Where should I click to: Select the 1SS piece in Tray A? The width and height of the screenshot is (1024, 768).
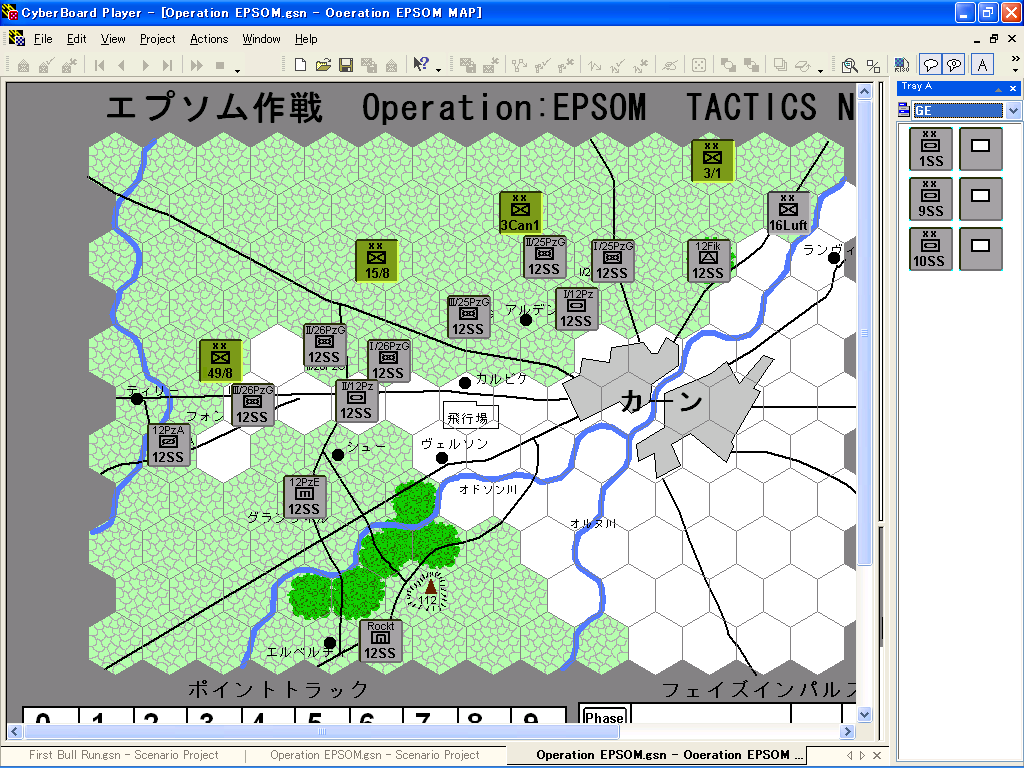click(931, 149)
